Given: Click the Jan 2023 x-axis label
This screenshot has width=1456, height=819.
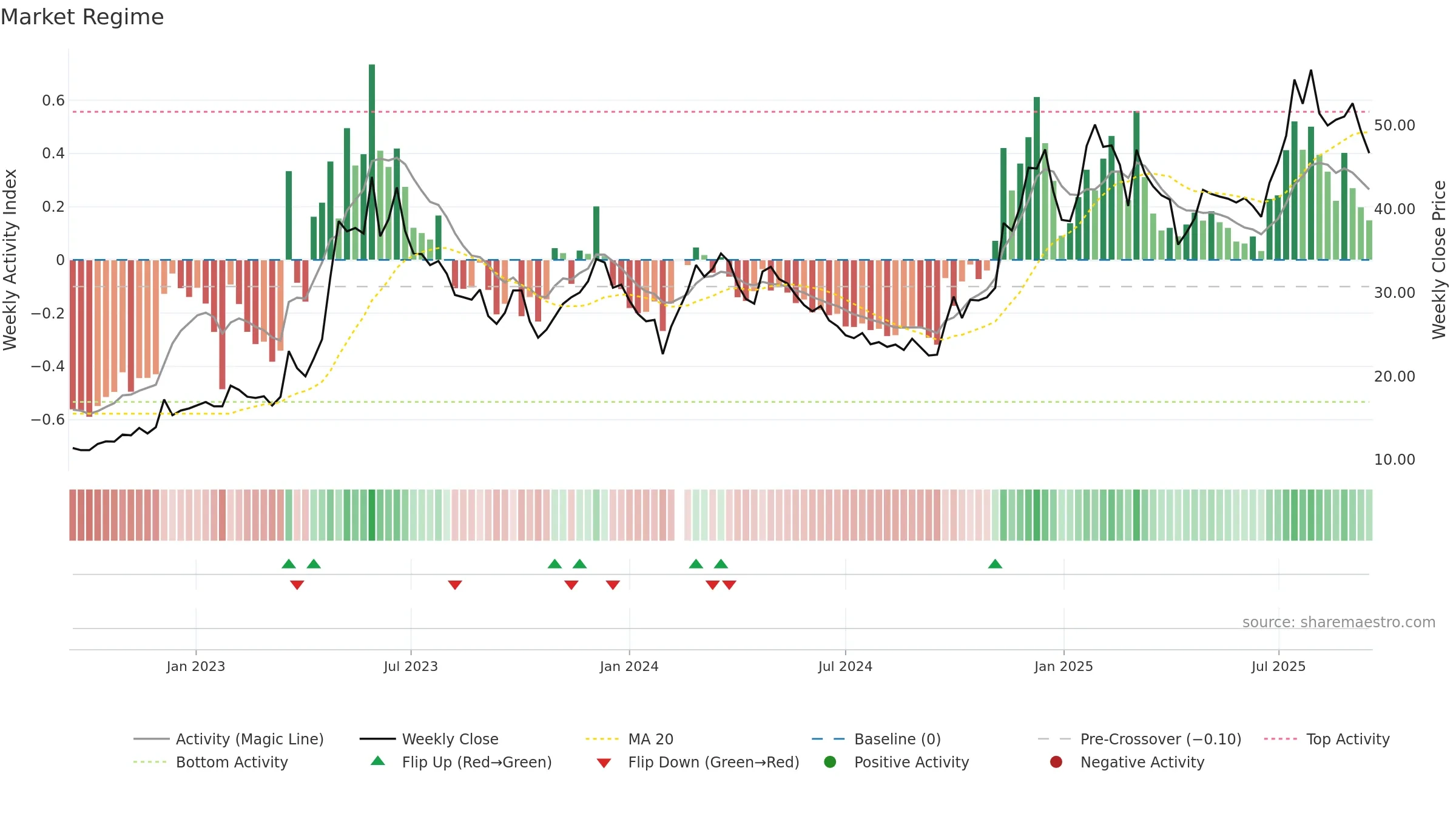Looking at the screenshot, I should [x=196, y=666].
